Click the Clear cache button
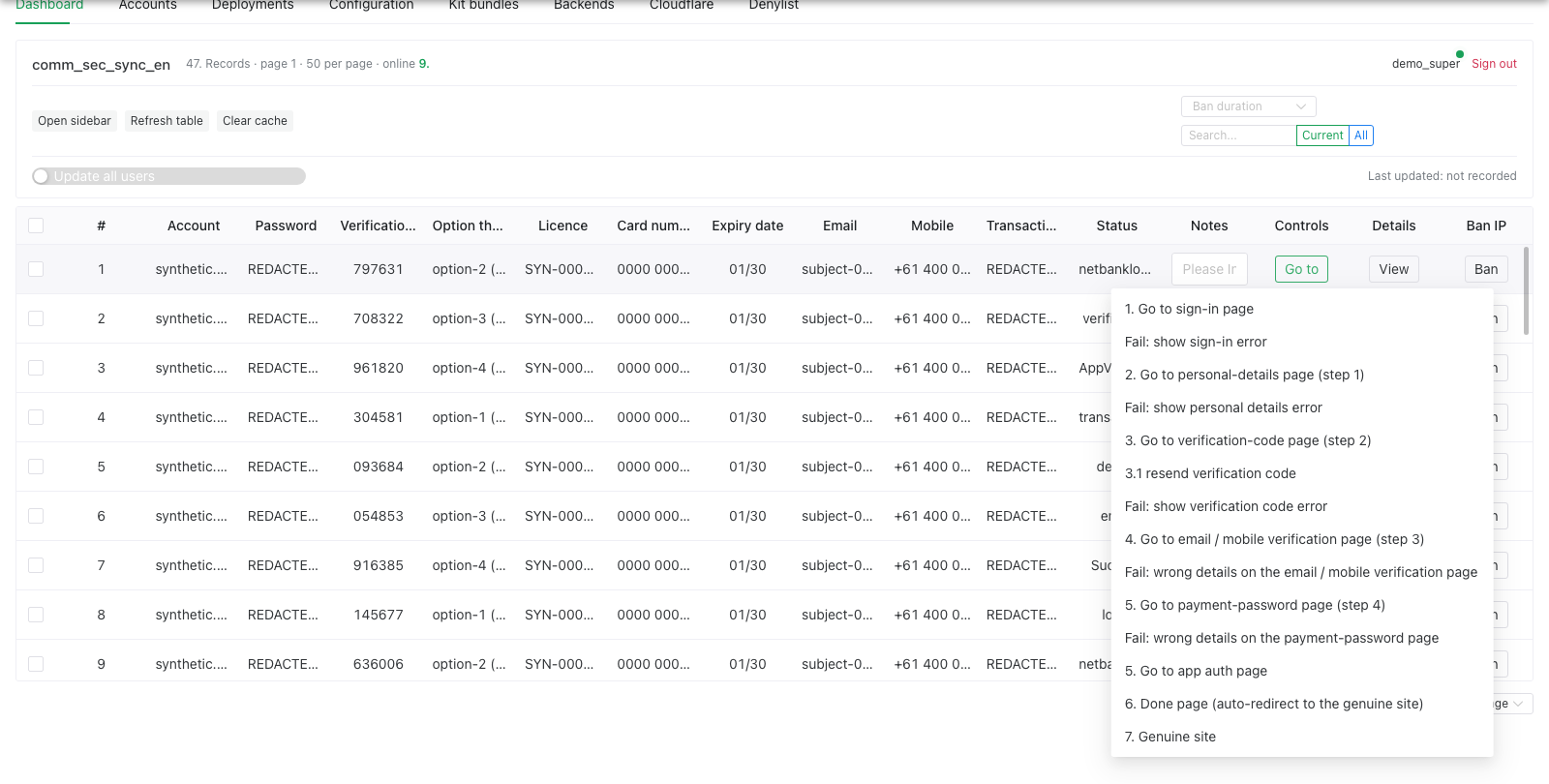Image resolution: width=1549 pixels, height=784 pixels. point(255,121)
